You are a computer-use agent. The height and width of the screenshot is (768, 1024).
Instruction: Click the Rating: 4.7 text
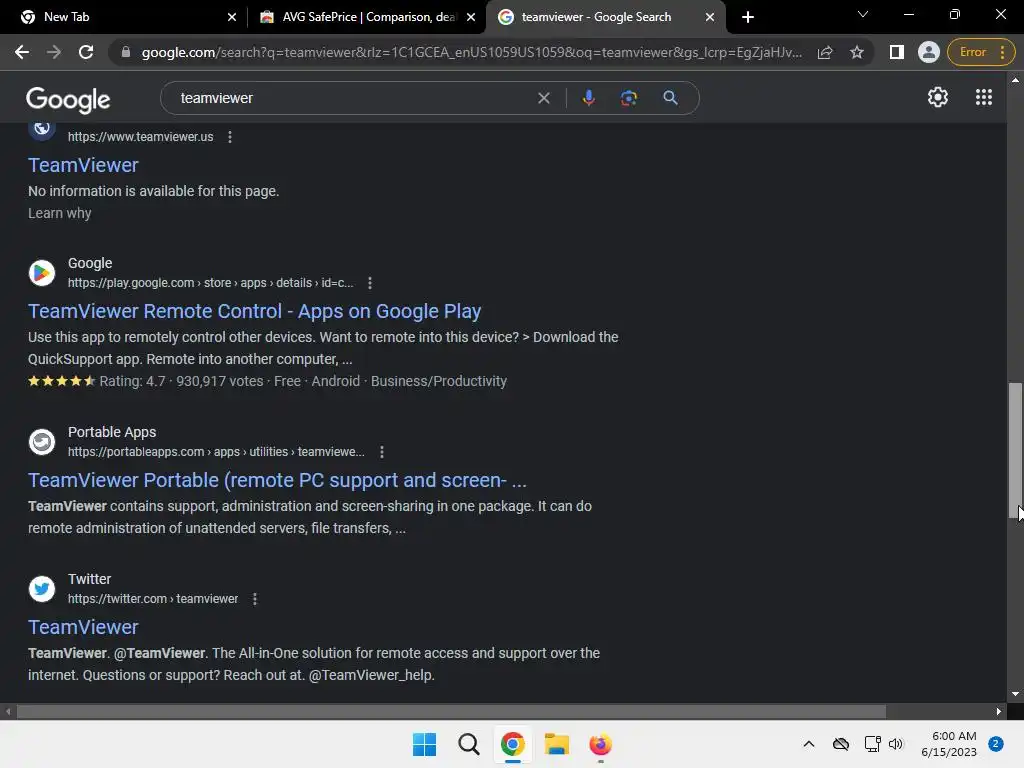tap(133, 381)
